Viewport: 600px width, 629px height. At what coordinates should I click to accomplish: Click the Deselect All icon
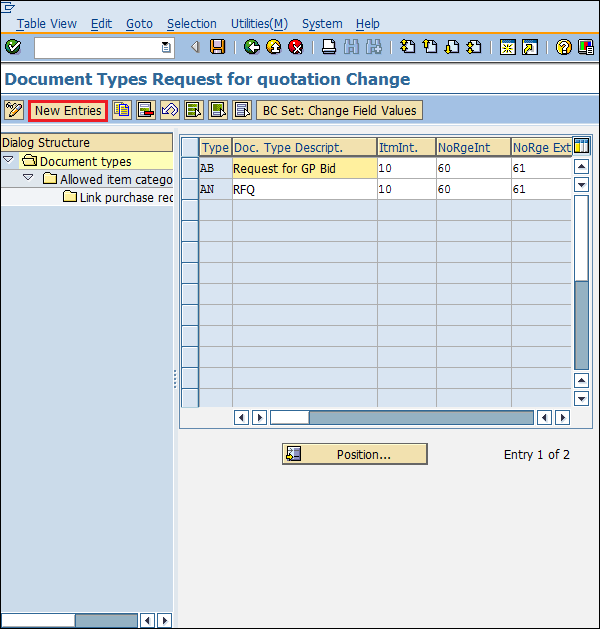point(242,110)
